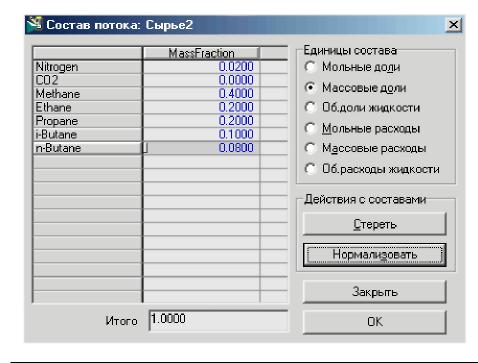Image resolution: width=478 pixels, height=363 pixels.
Task: Click the Нормализовать button
Action: (374, 255)
